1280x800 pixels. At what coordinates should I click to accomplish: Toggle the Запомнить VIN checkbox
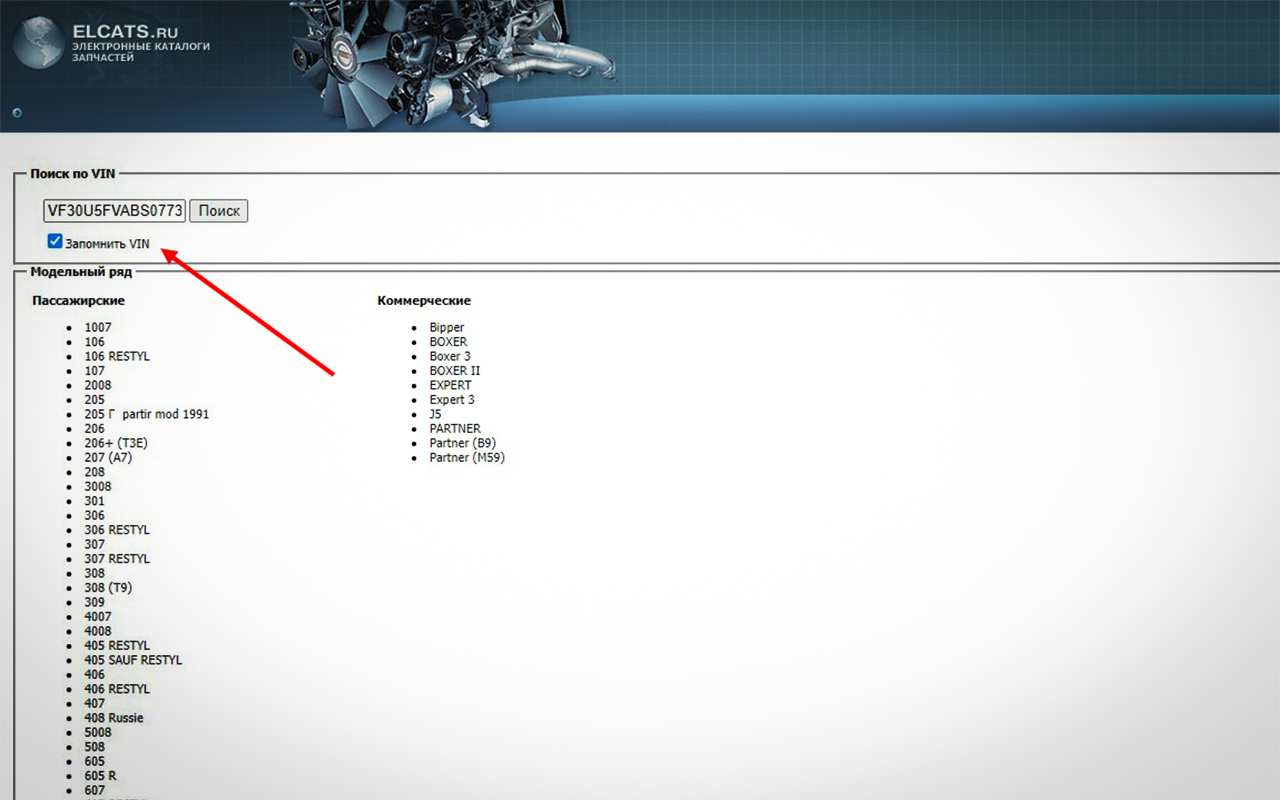tap(55, 242)
